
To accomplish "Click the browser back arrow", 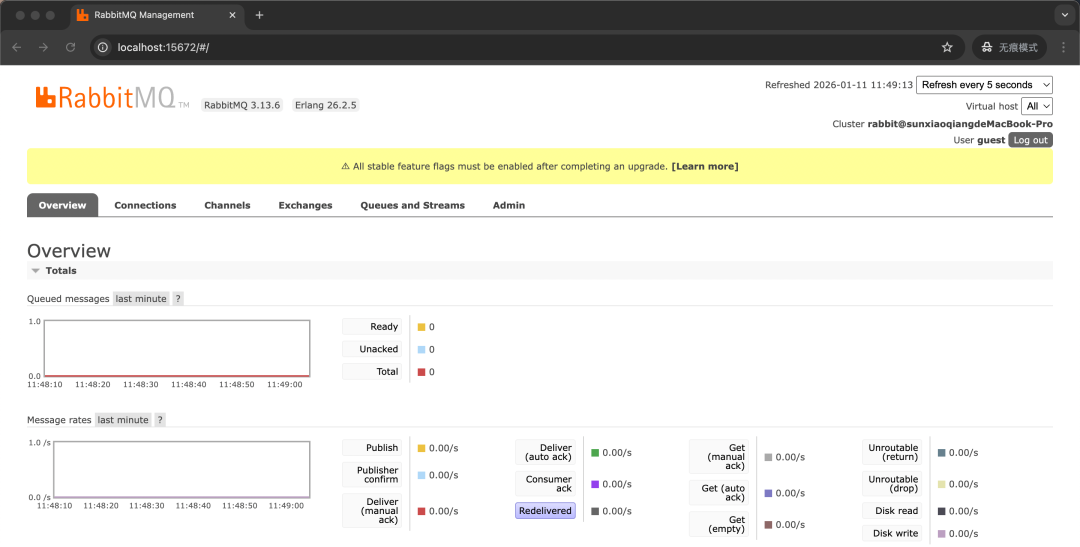I will point(17,47).
